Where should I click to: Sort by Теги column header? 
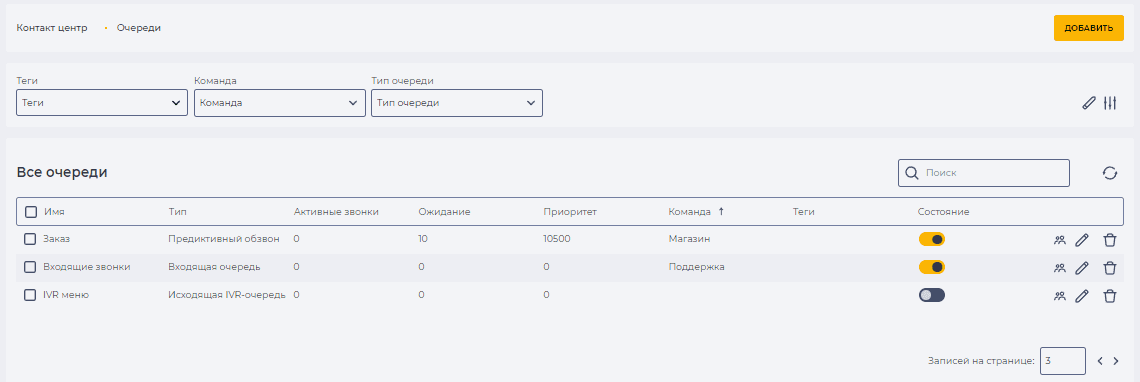(803, 212)
